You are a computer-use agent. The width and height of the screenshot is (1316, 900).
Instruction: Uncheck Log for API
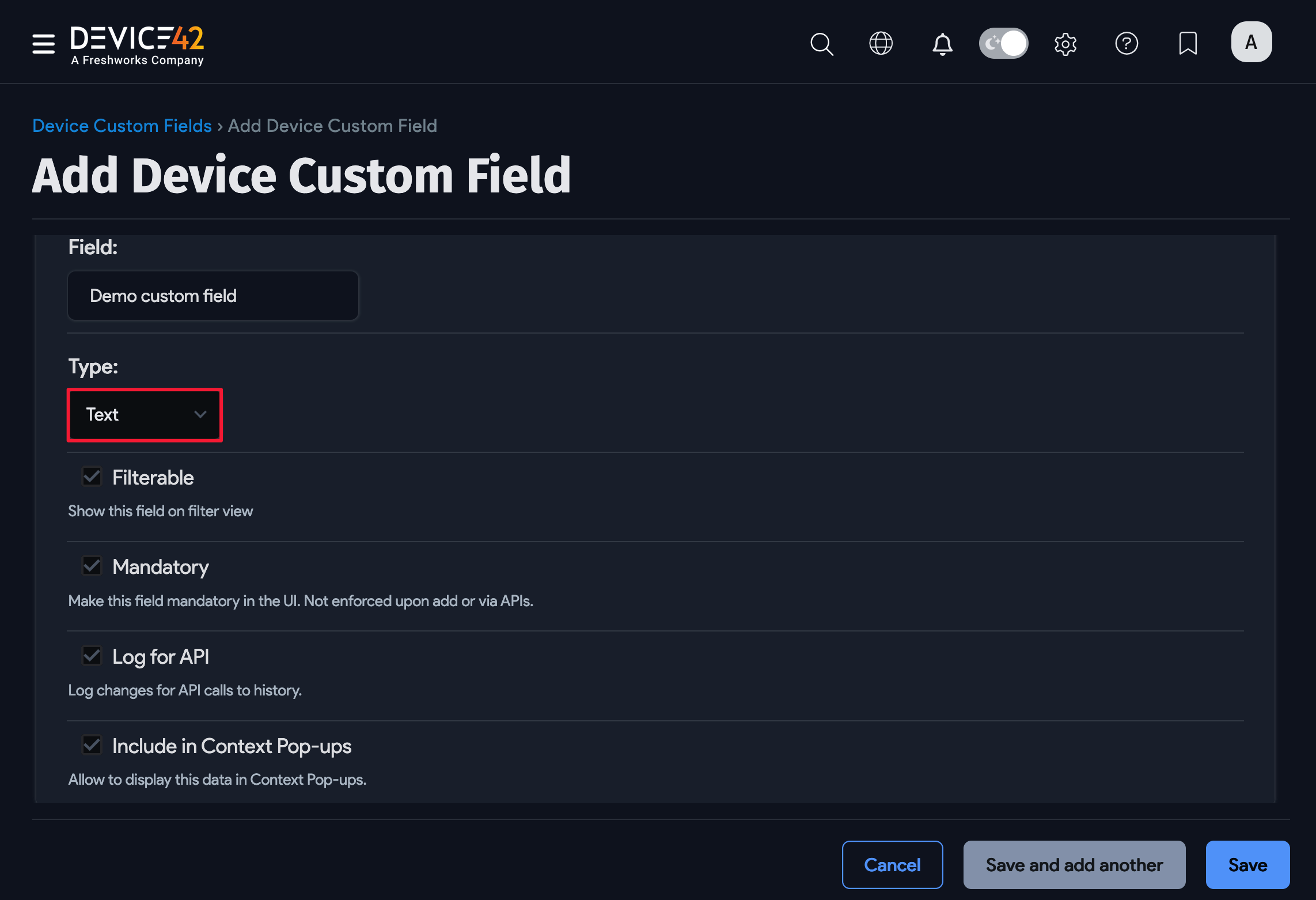click(92, 655)
